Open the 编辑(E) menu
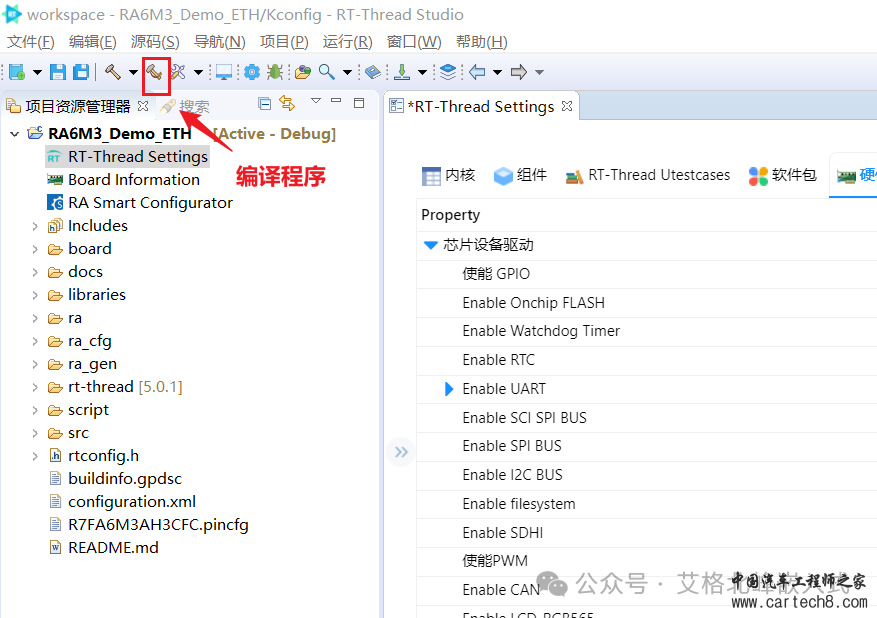The height and width of the screenshot is (618, 877). click(x=93, y=42)
